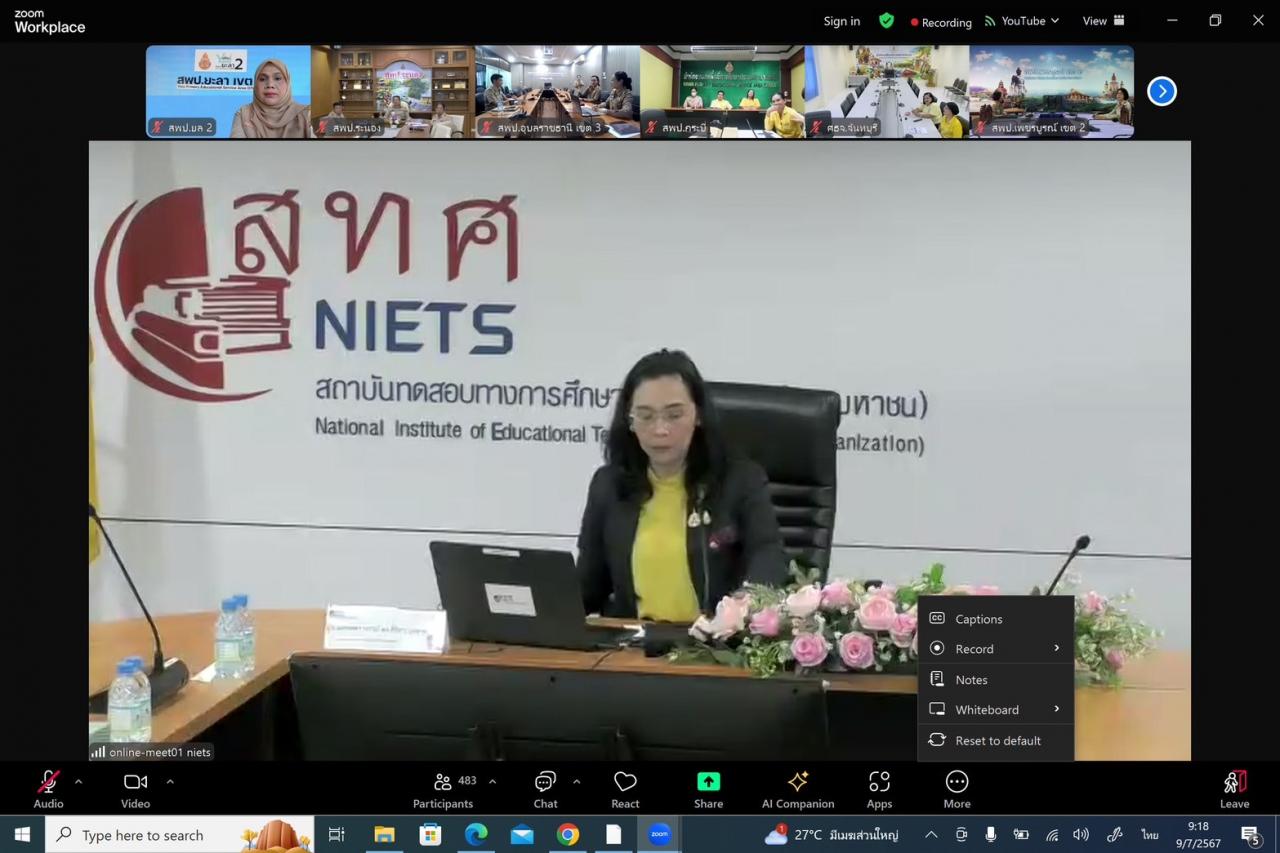Screen dimensions: 1280x853
Task: Expand the Whiteboard submenu arrow
Action: point(1057,709)
